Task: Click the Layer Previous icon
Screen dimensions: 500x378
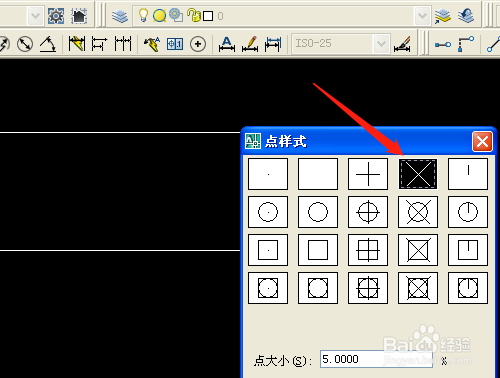Action: pos(466,15)
